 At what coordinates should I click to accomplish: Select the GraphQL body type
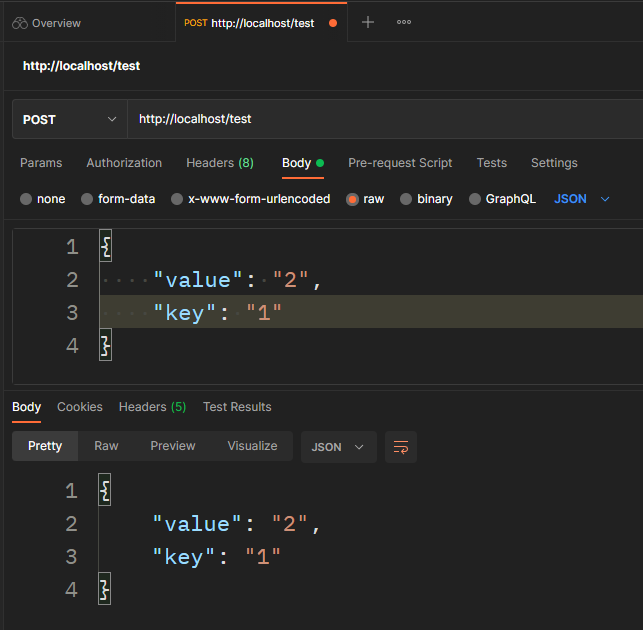(475, 199)
